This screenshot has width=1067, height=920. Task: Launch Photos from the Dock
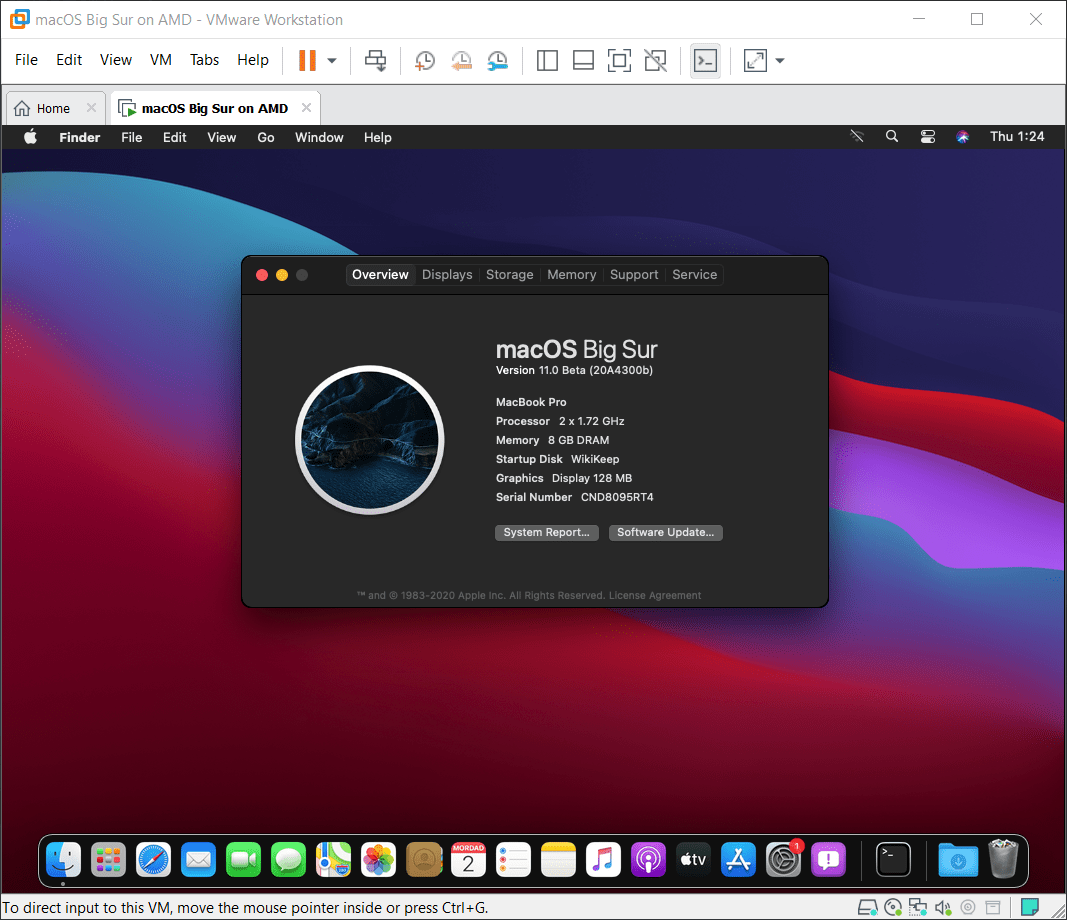[378, 859]
